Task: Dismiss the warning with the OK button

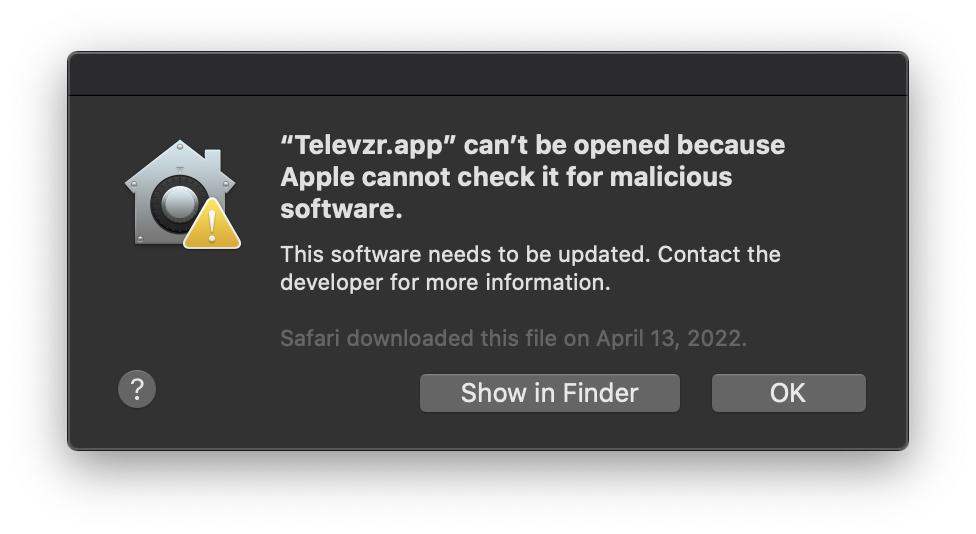Action: point(789,393)
